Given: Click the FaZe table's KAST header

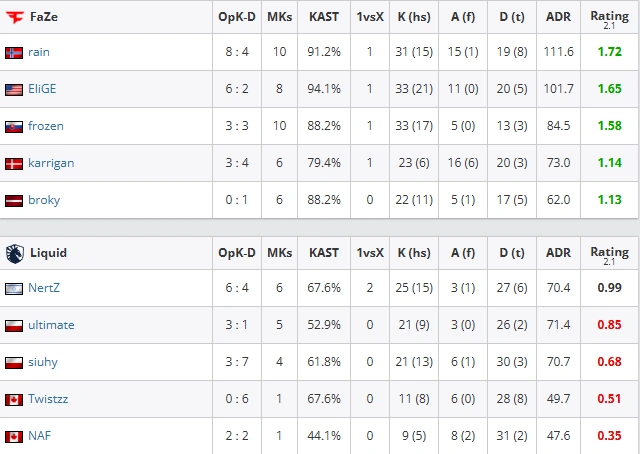Looking at the screenshot, I should (324, 17).
